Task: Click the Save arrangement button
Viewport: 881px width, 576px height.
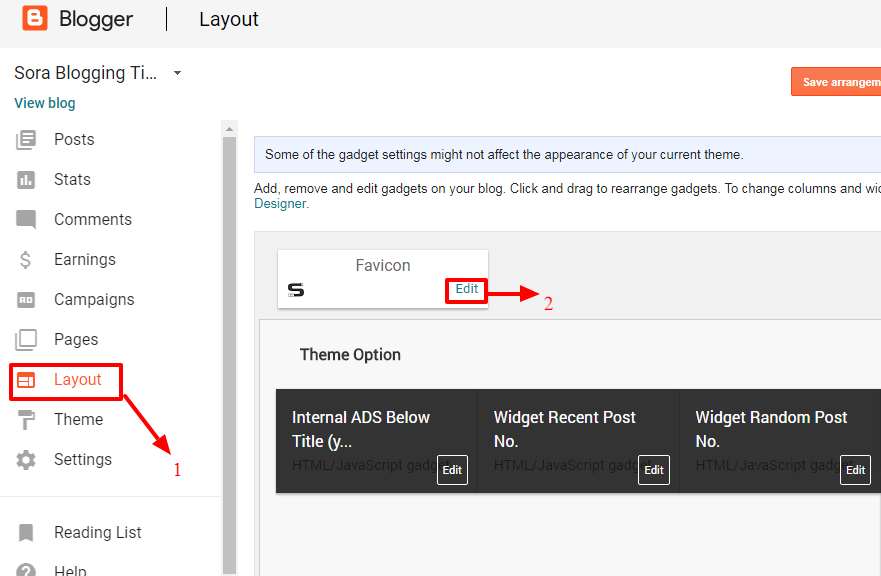Action: tap(836, 82)
